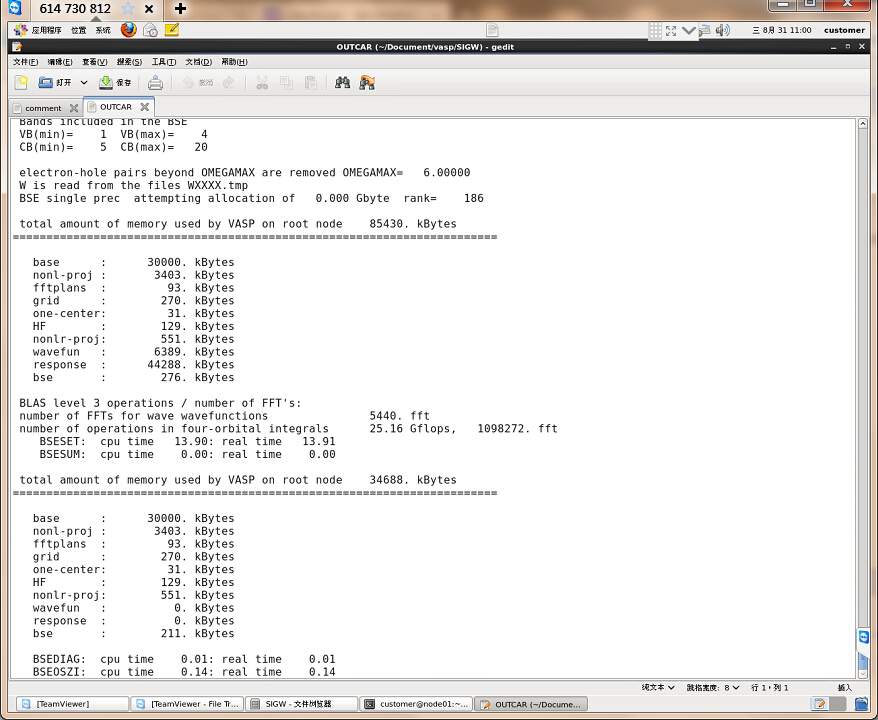Save the file with 保存 button
878x720 pixels.
[115, 83]
